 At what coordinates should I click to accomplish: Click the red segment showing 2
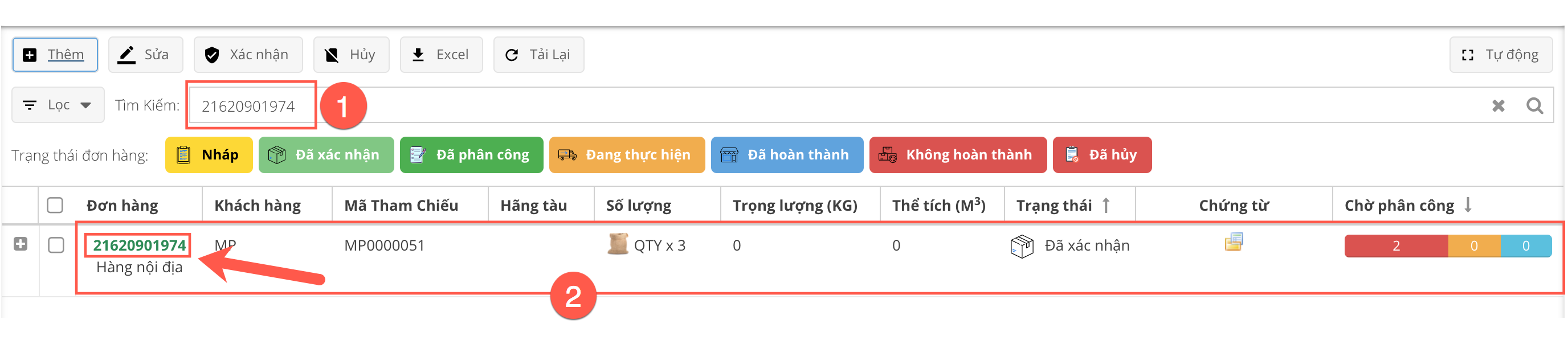point(1395,246)
